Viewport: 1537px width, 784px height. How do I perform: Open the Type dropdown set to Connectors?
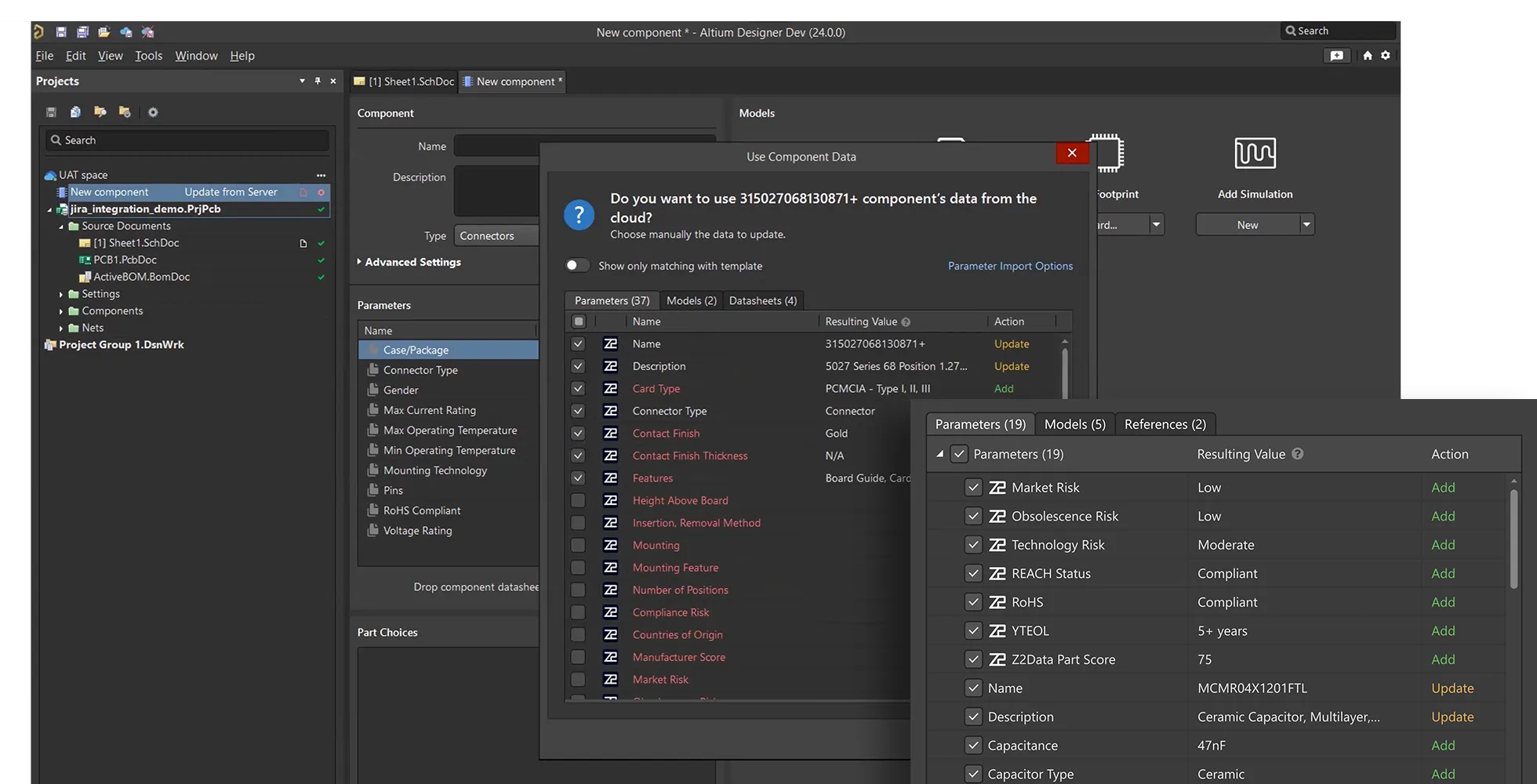[x=497, y=235]
